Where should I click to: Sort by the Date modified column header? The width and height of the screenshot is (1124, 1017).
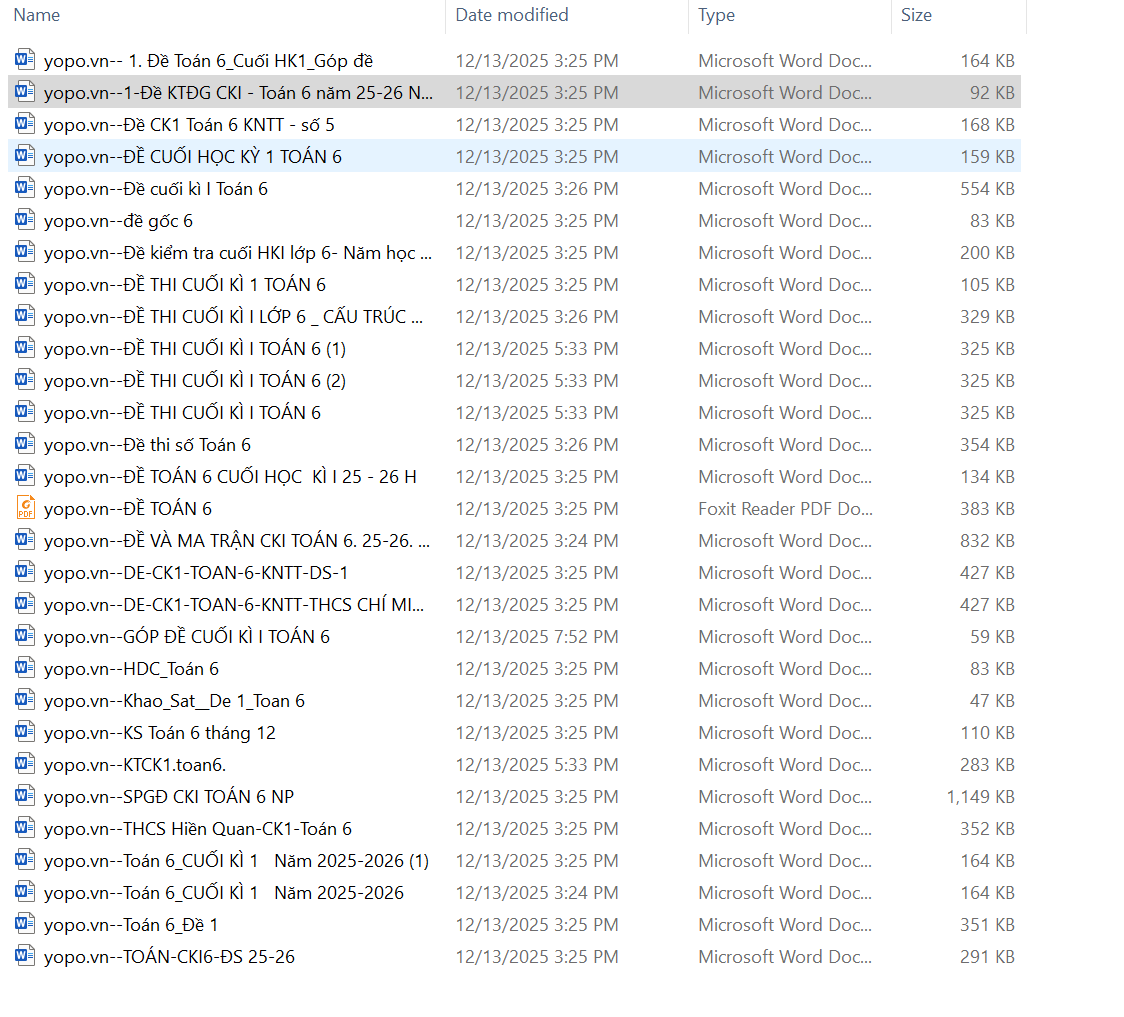pyautogui.click(x=511, y=15)
